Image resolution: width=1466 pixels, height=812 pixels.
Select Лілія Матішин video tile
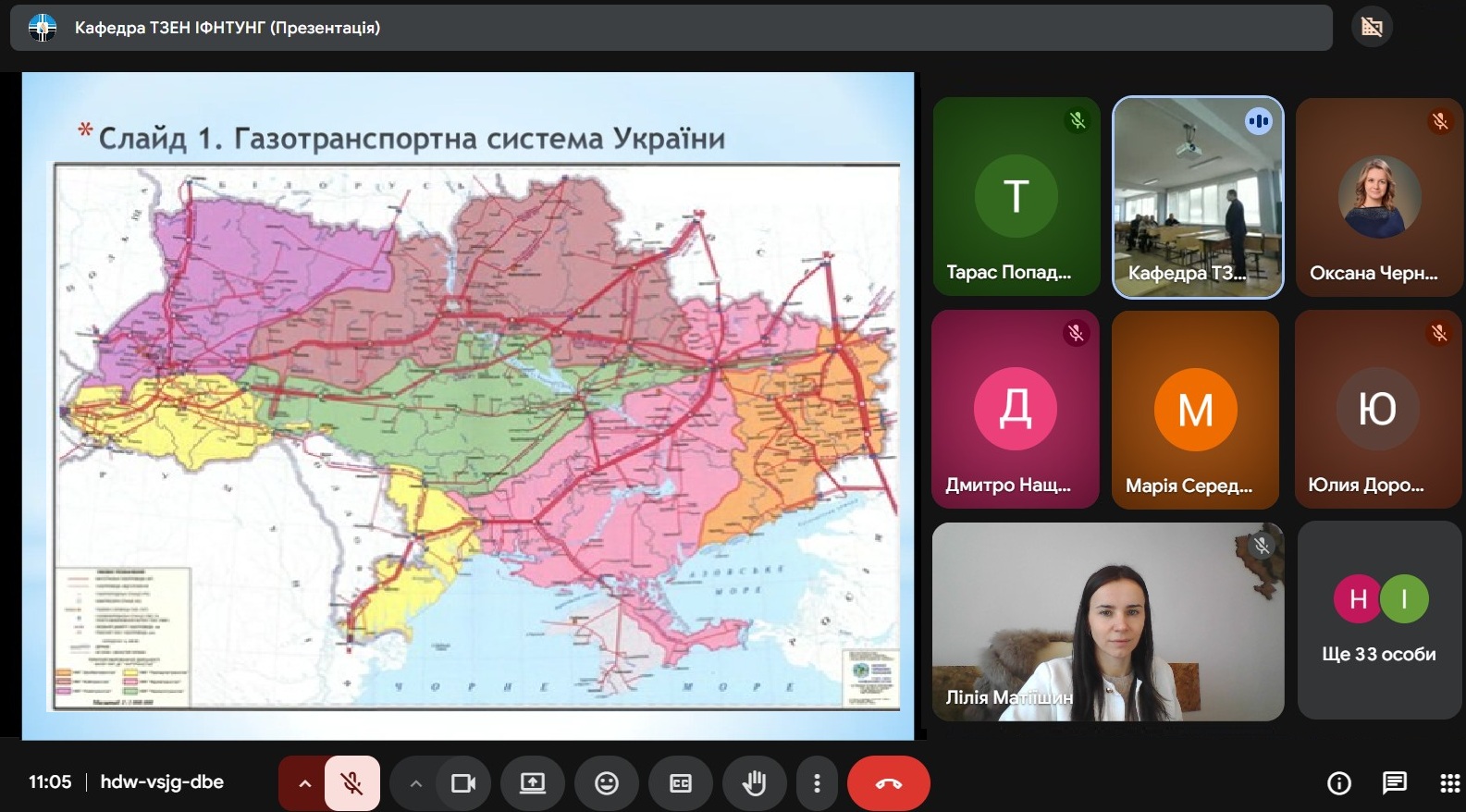(x=1108, y=621)
